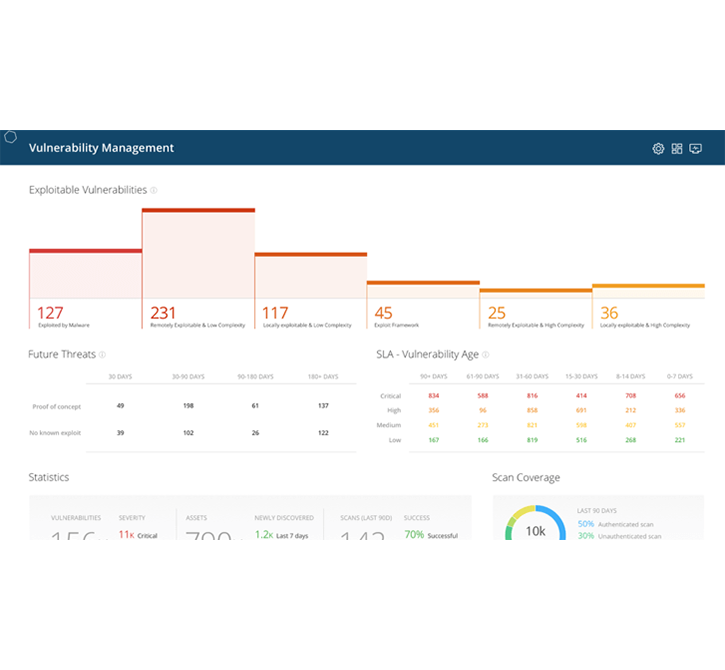Click Low 15-30 days value 516

click(x=581, y=440)
